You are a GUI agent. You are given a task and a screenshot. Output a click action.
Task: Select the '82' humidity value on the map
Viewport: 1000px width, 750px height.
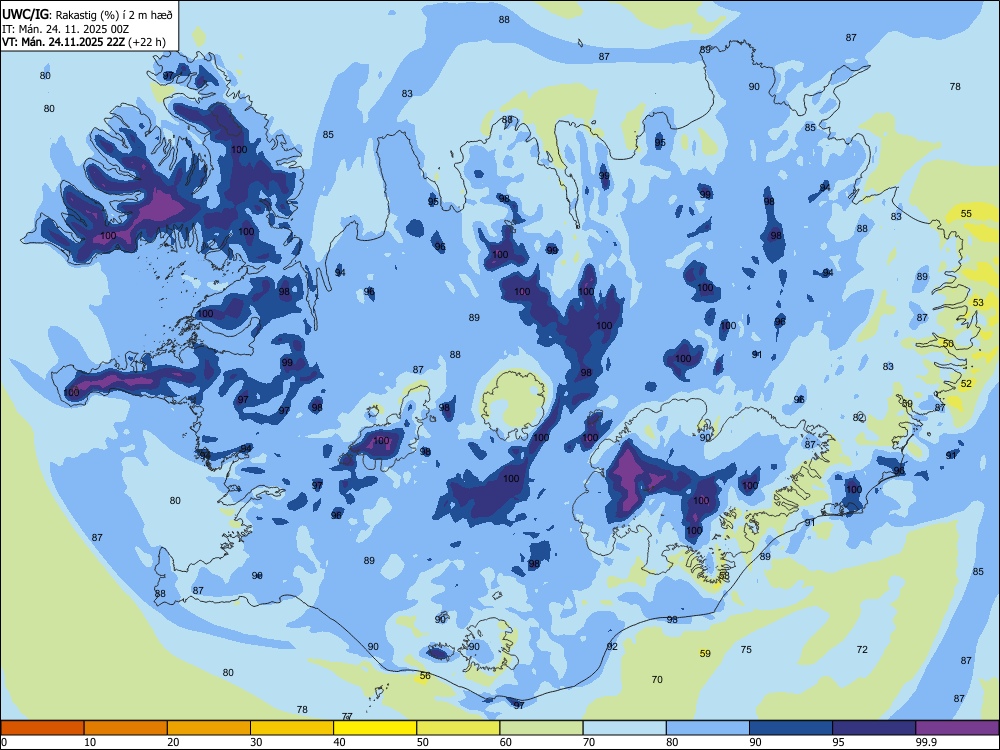point(858,418)
